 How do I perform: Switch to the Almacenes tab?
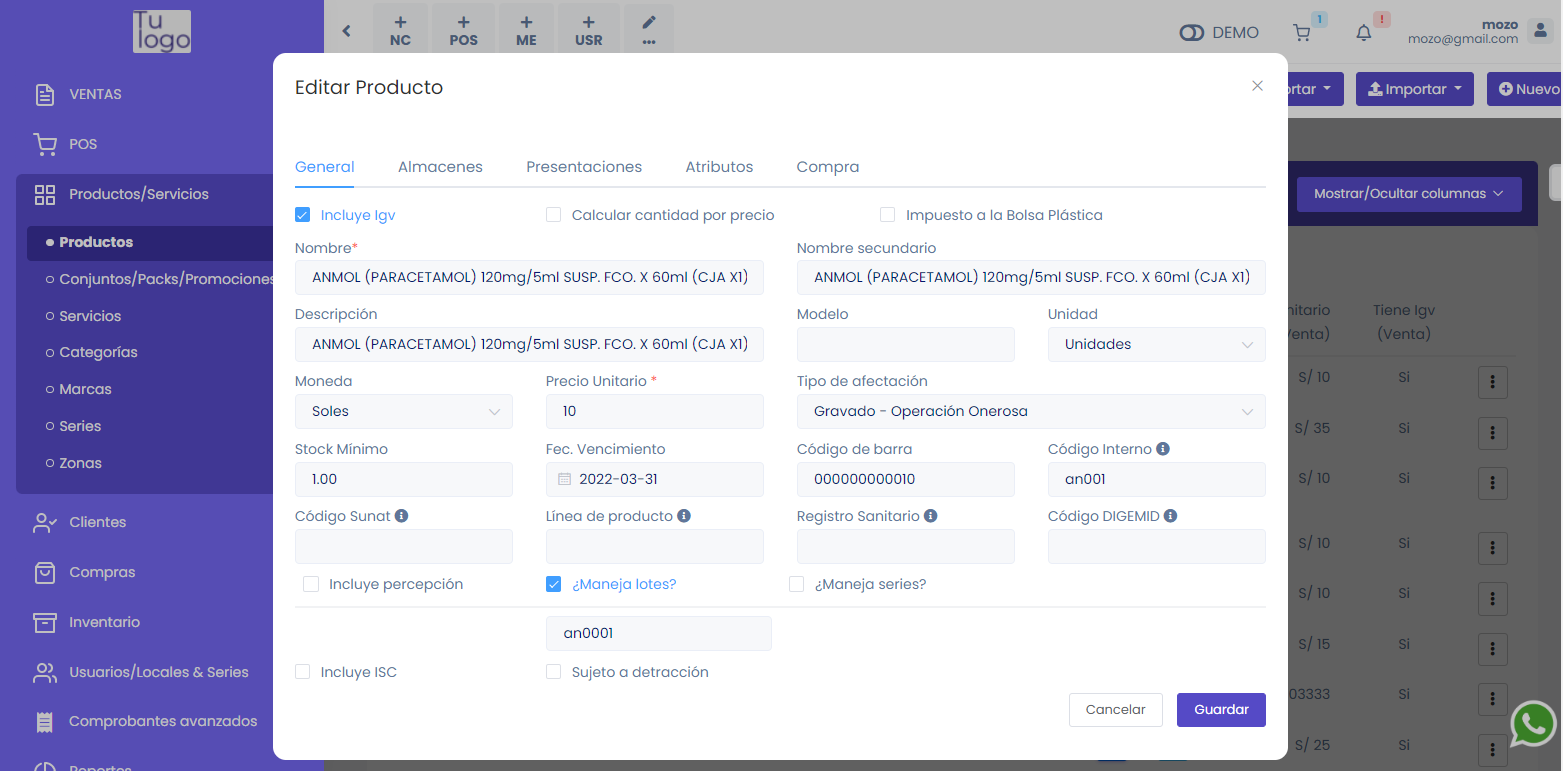tap(440, 167)
